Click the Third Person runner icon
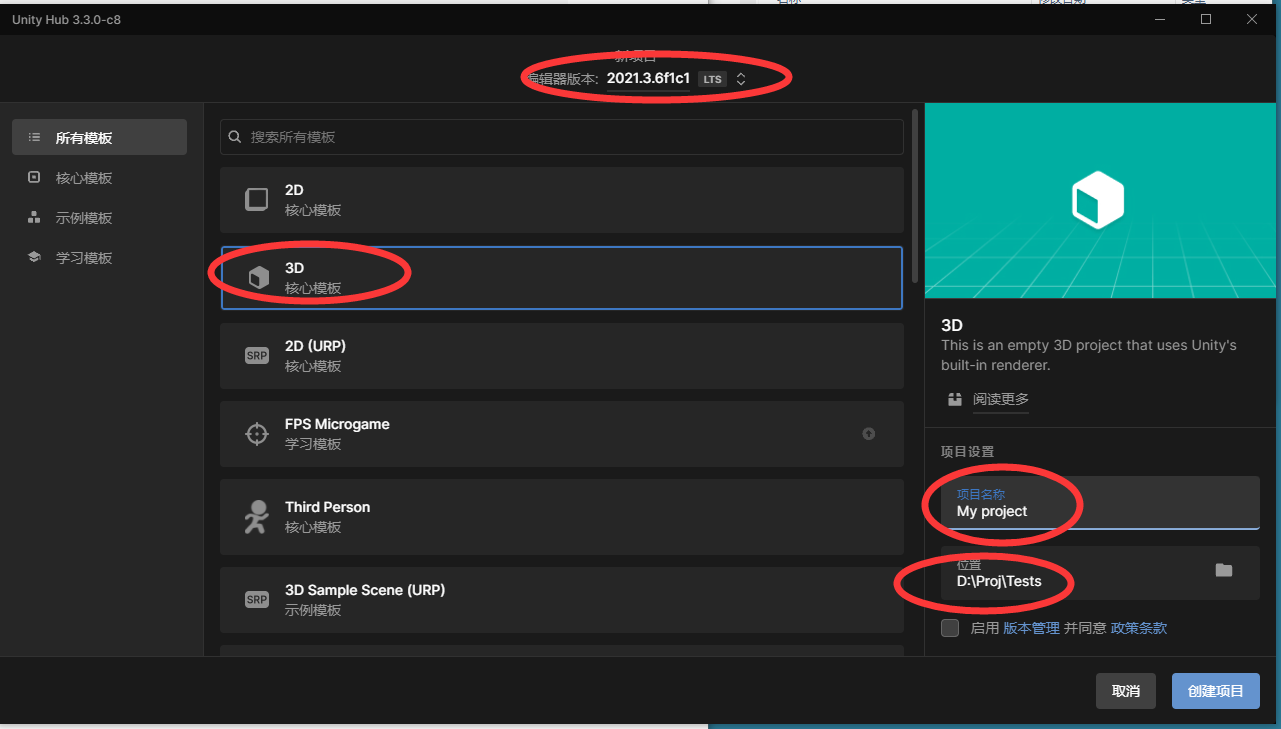Screen dimensions: 1281x729 257,517
